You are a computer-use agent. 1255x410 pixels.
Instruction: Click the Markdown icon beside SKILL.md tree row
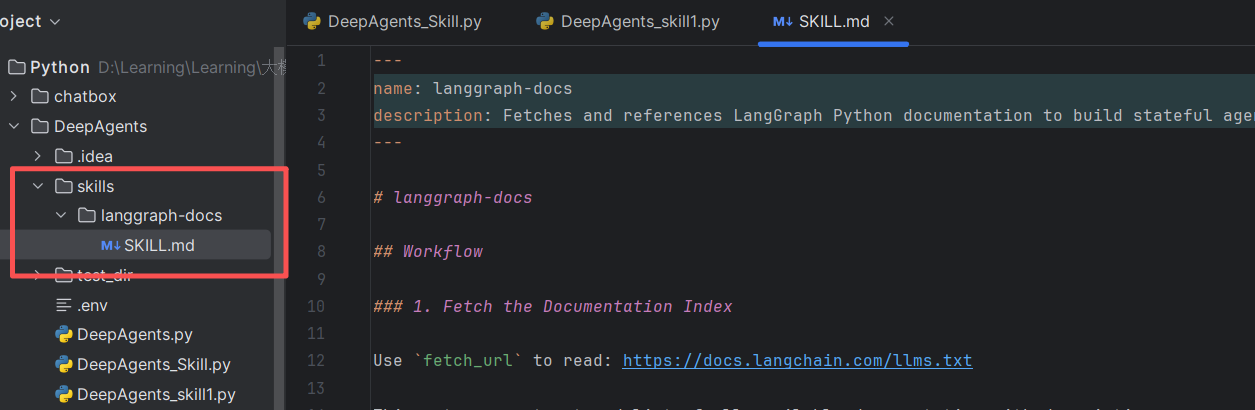(x=110, y=245)
